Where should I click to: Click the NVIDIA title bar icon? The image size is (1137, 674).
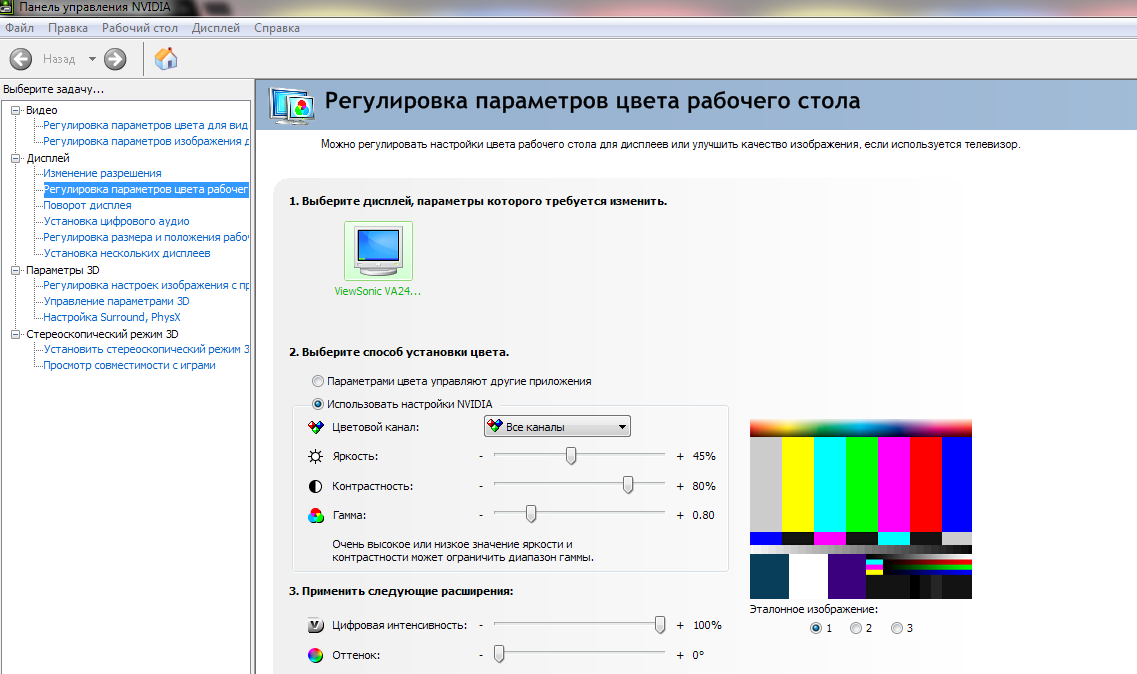coord(7,7)
